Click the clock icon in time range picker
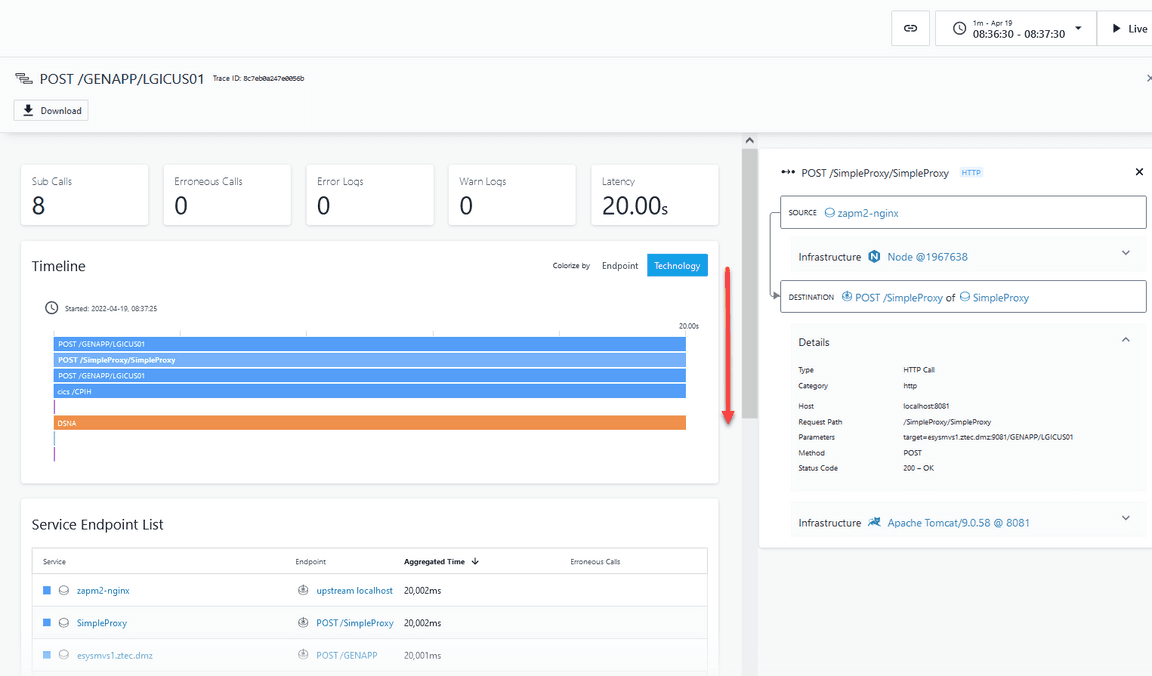This screenshot has height=676, width=1152. point(959,29)
